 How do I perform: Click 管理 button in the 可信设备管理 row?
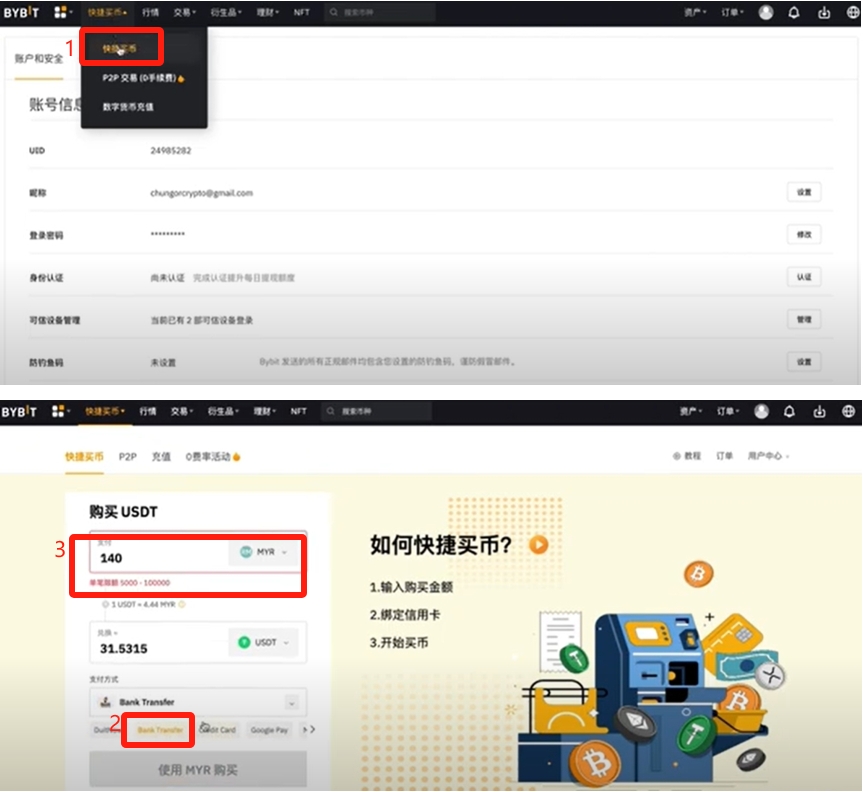point(804,319)
